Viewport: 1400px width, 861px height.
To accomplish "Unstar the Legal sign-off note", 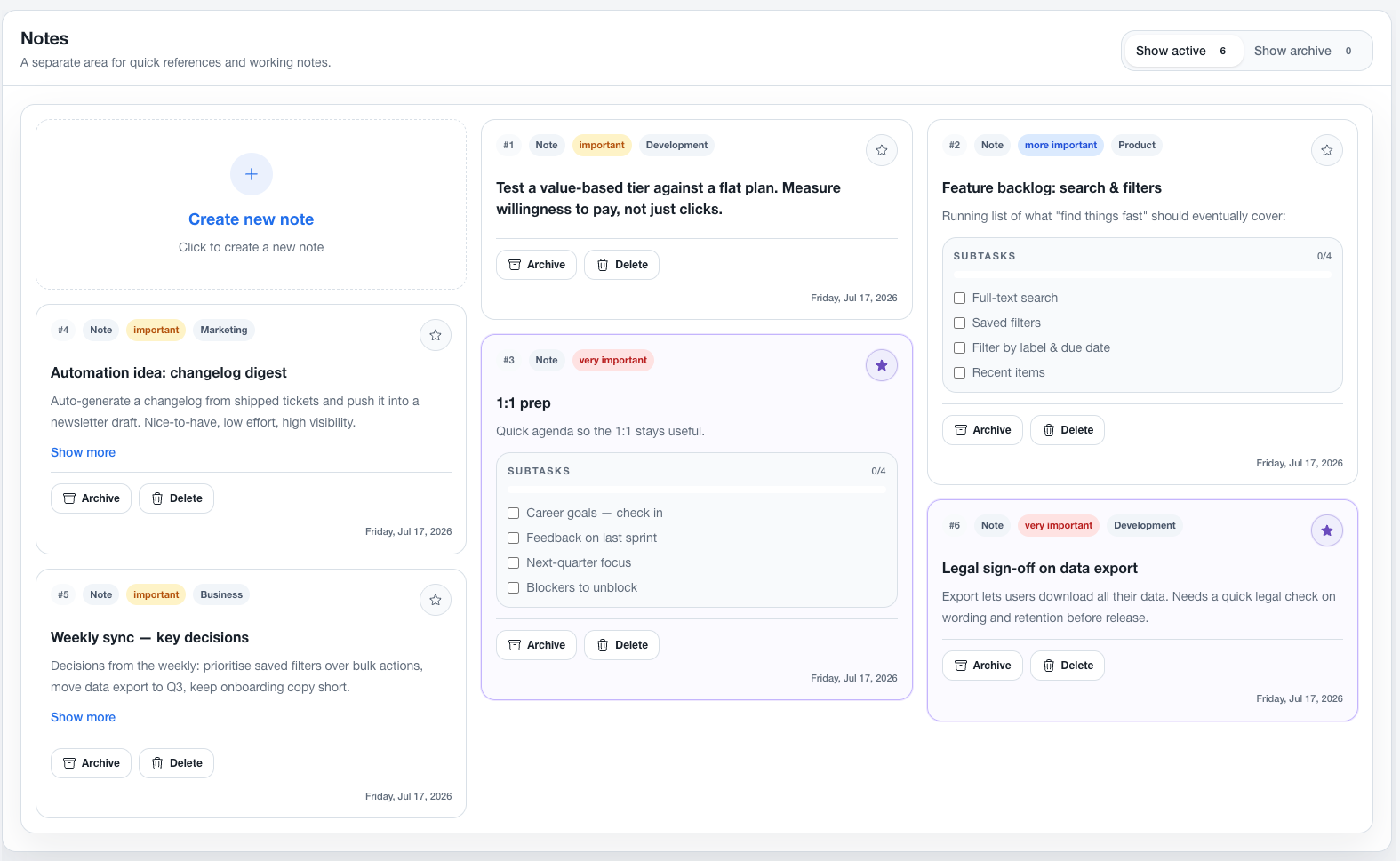I will pyautogui.click(x=1327, y=530).
